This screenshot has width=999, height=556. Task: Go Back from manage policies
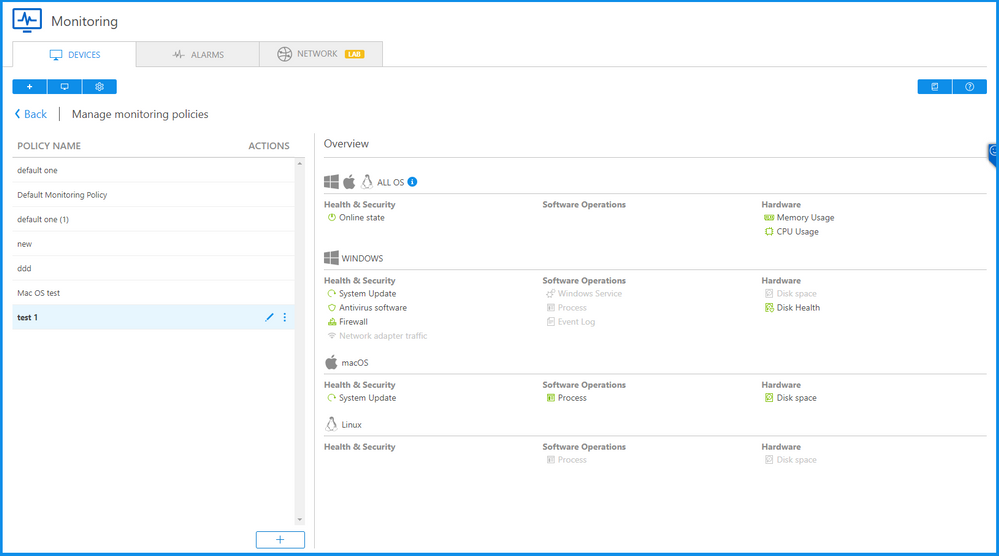point(31,114)
